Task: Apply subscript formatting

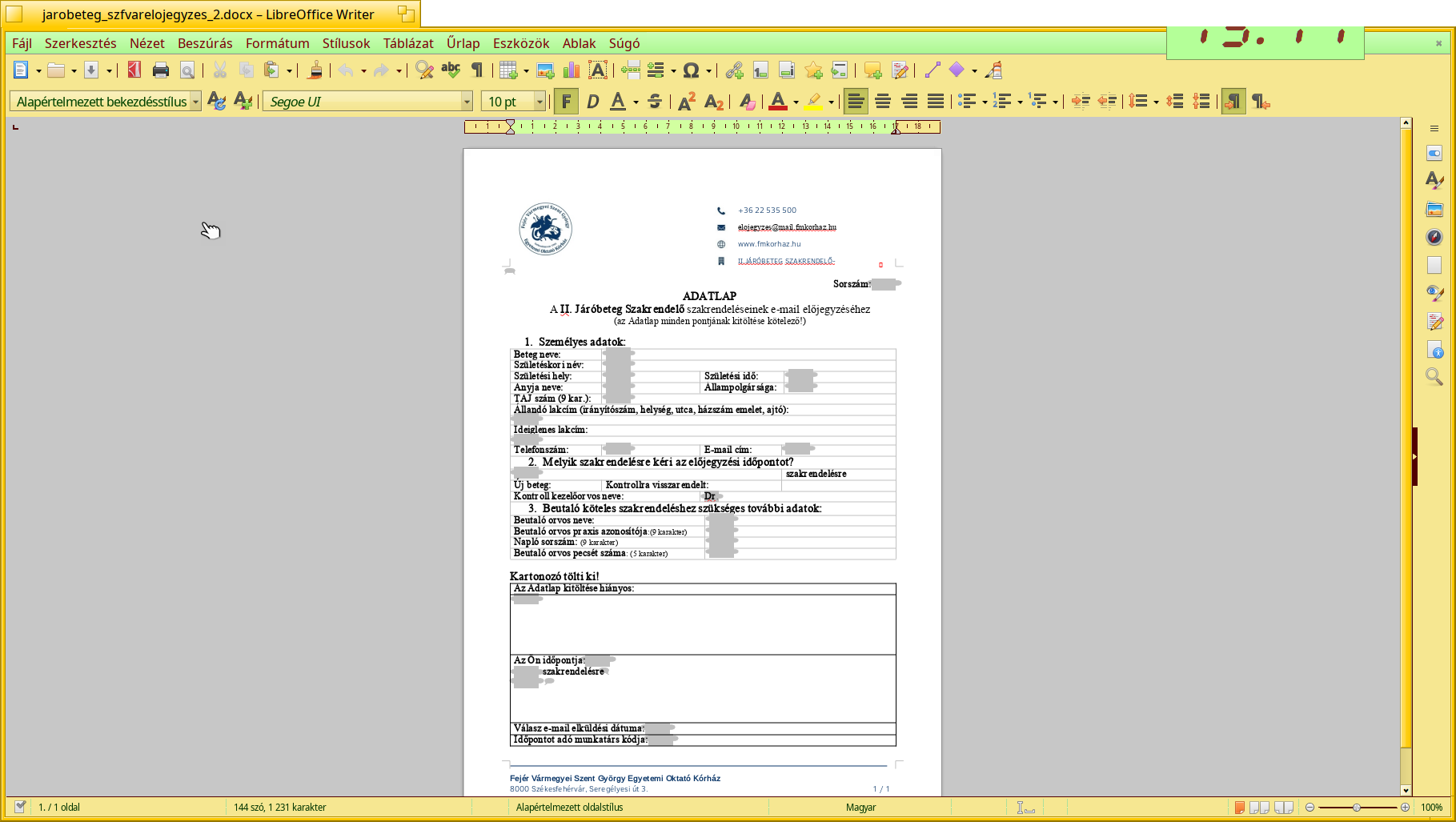Action: pos(713,102)
